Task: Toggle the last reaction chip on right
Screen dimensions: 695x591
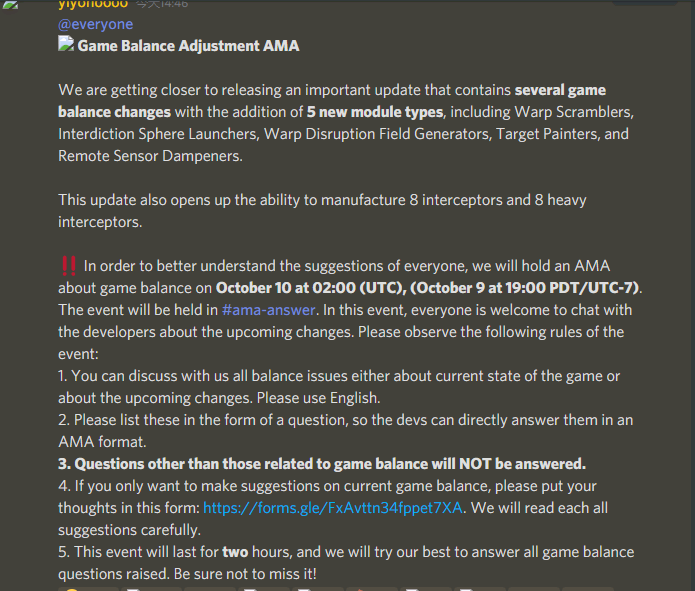Action: [587, 589]
